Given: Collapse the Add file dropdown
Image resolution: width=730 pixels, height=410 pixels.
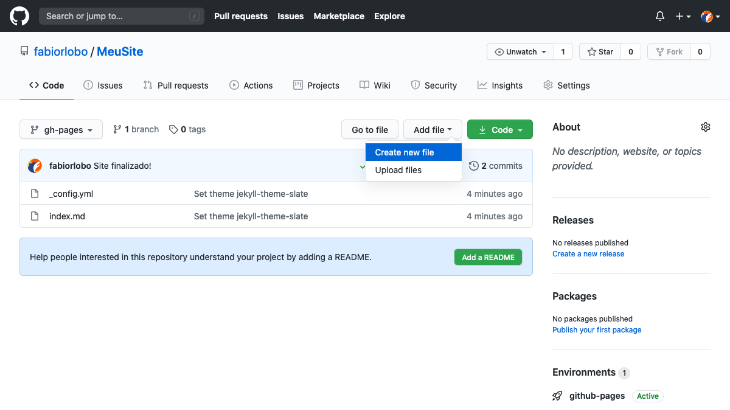Looking at the screenshot, I should tap(433, 129).
